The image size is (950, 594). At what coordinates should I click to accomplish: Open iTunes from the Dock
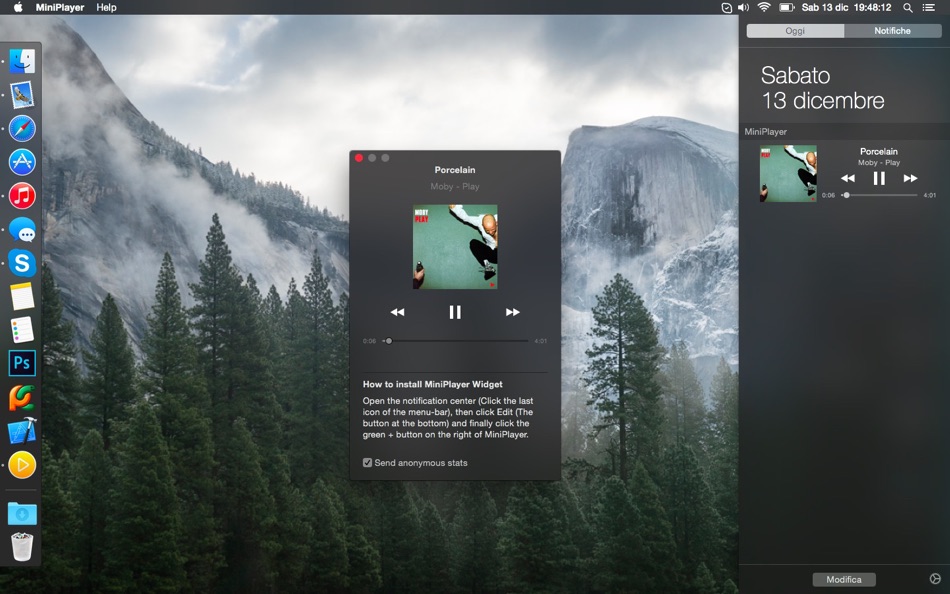(22, 195)
